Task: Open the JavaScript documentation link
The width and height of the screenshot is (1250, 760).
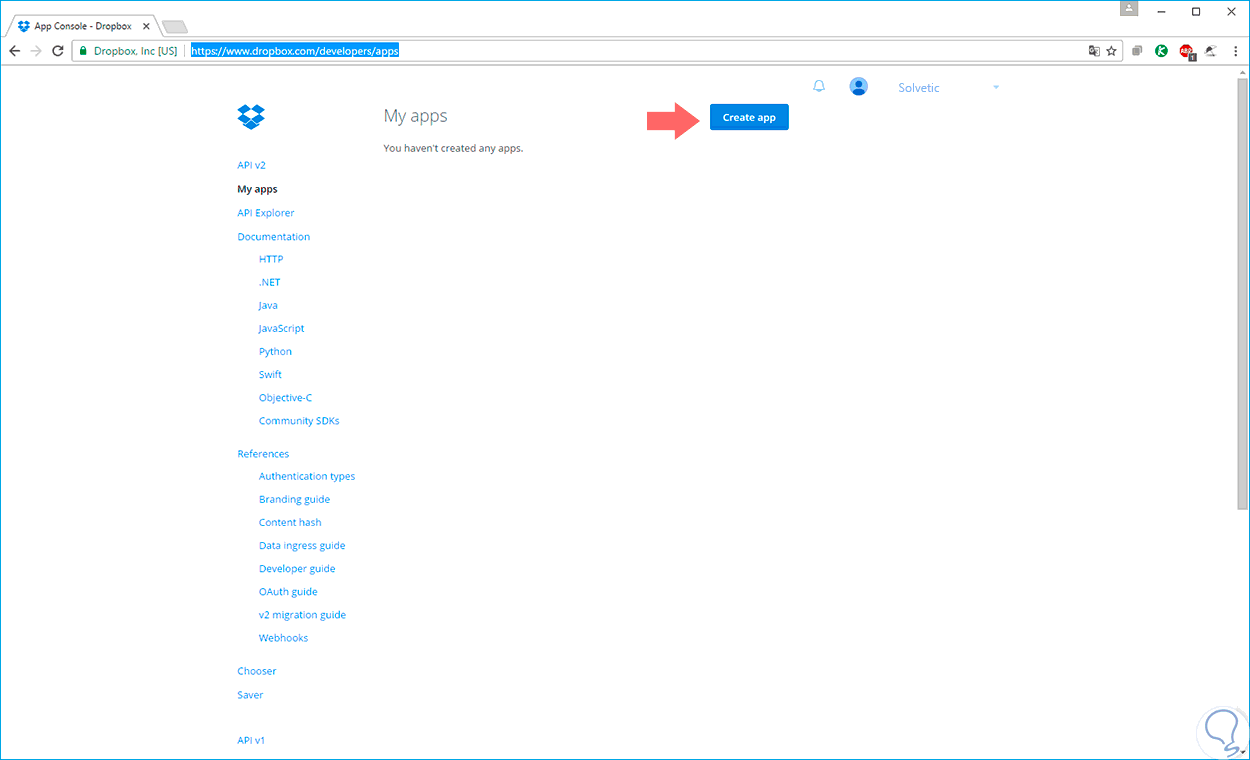Action: click(x=281, y=328)
